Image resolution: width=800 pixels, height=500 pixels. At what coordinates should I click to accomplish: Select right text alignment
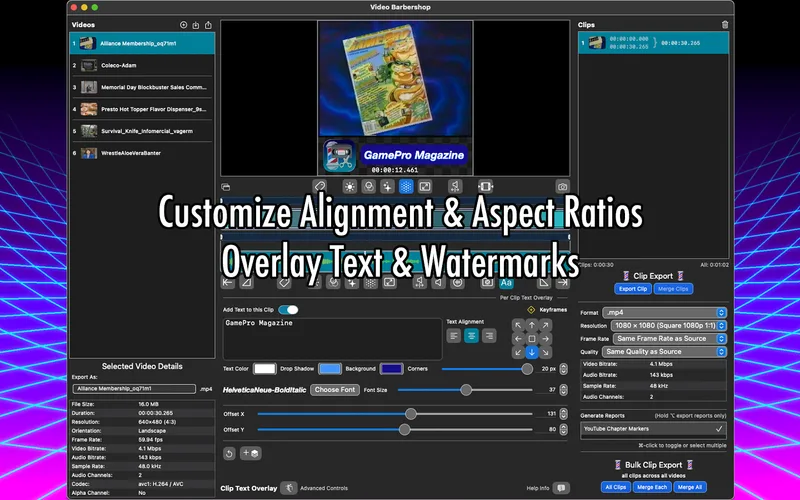coord(489,336)
